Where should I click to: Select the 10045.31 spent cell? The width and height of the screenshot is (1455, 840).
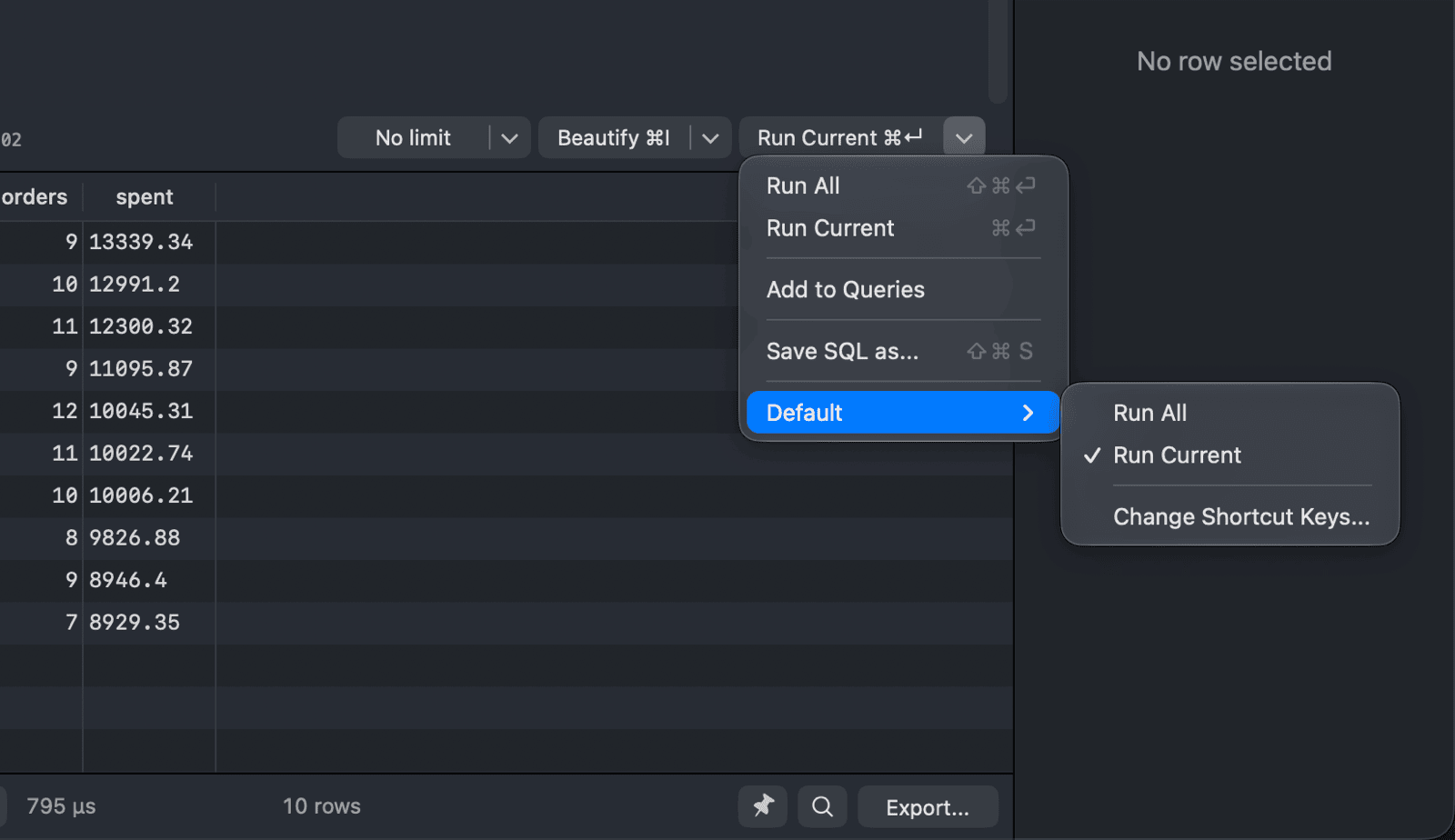149,411
